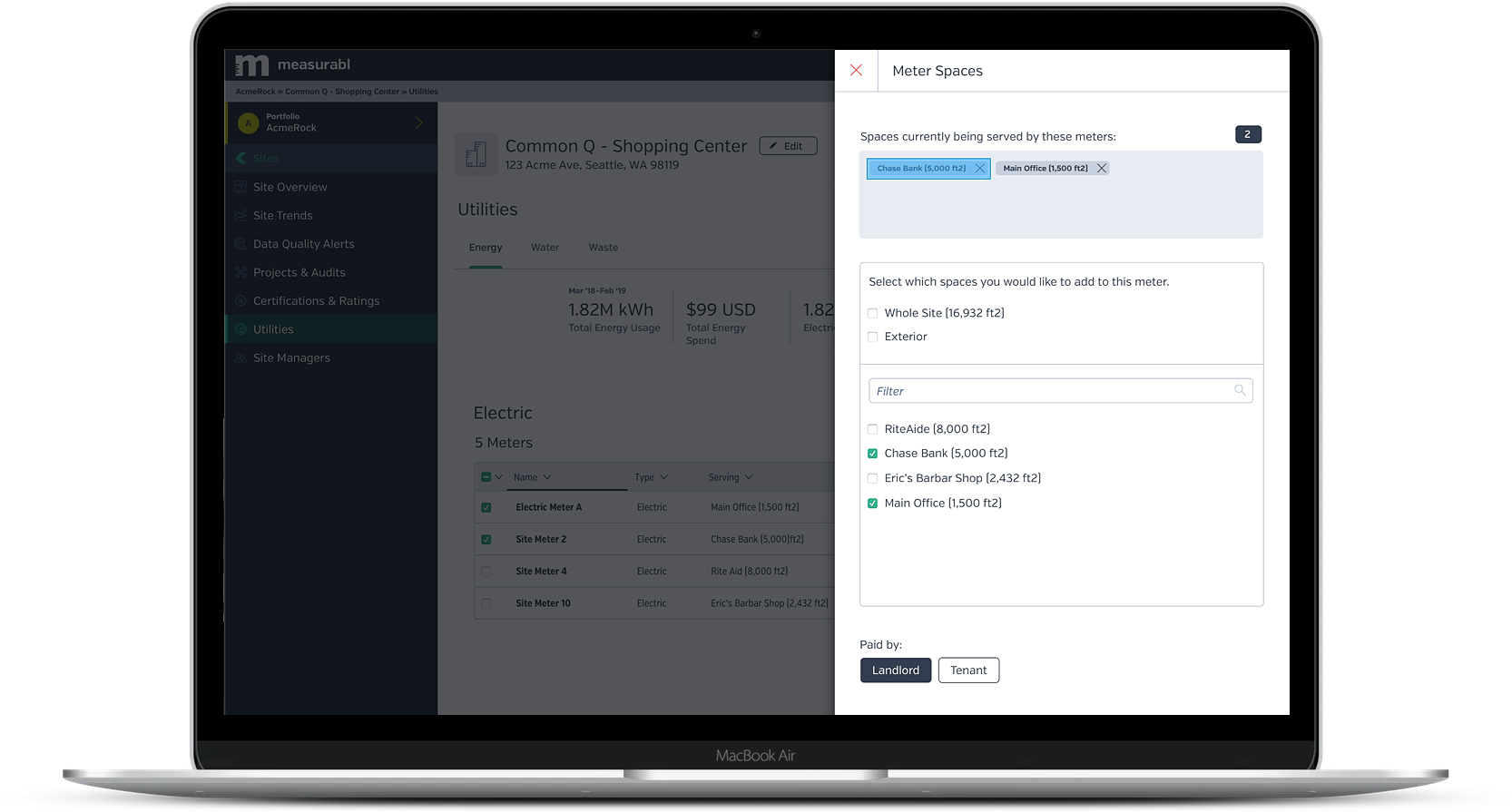Open the Type column dropdown
Viewport: 1512px width, 812px height.
[x=663, y=477]
